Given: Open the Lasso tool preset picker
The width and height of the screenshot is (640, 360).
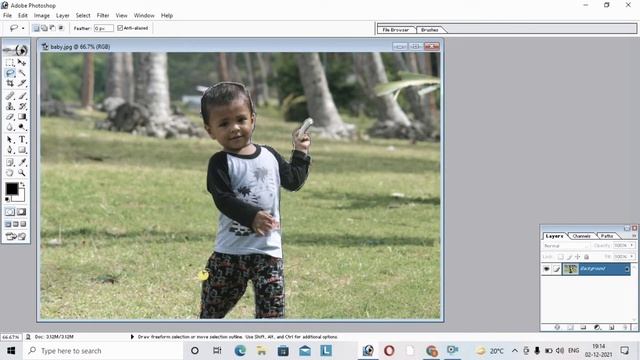Looking at the screenshot, I should click(23, 28).
